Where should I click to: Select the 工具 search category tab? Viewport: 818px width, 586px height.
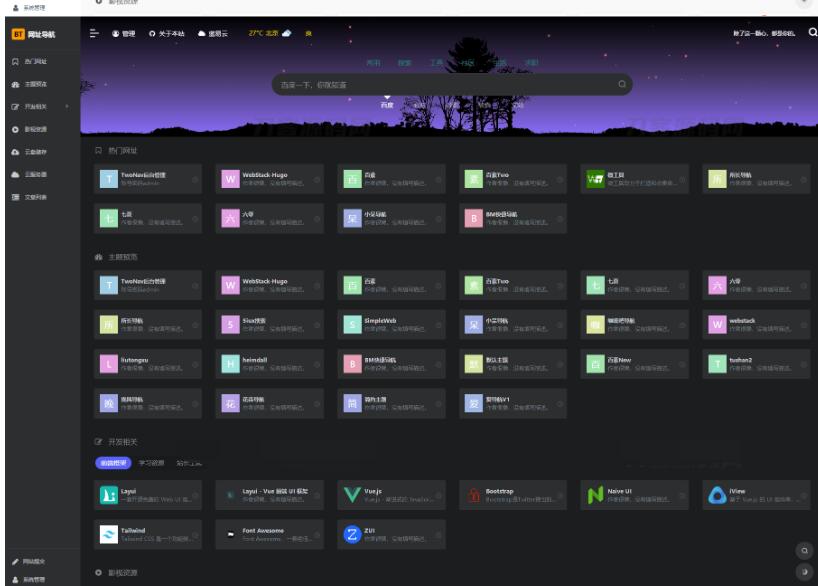[x=436, y=63]
